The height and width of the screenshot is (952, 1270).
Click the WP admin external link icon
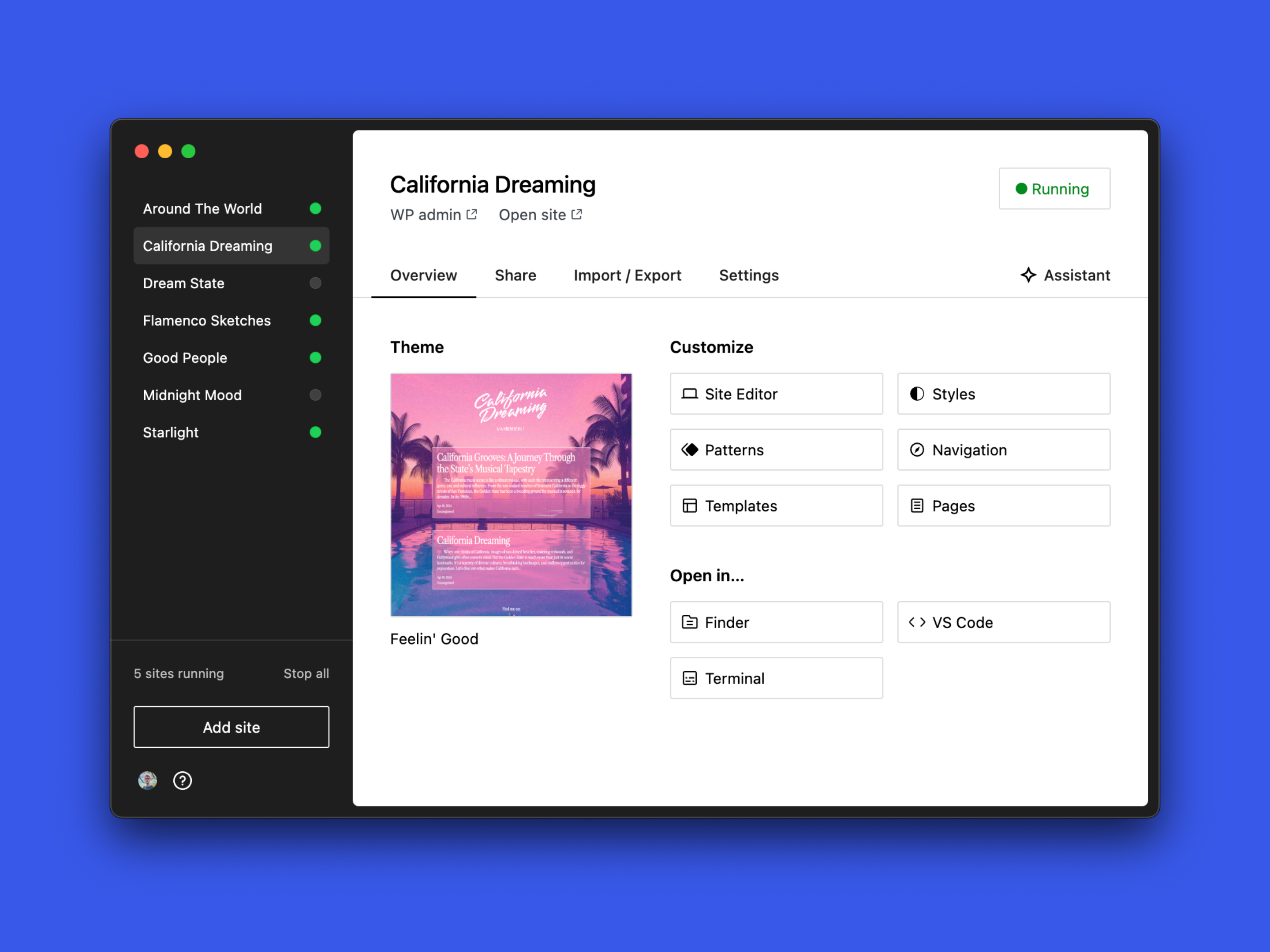click(x=472, y=214)
